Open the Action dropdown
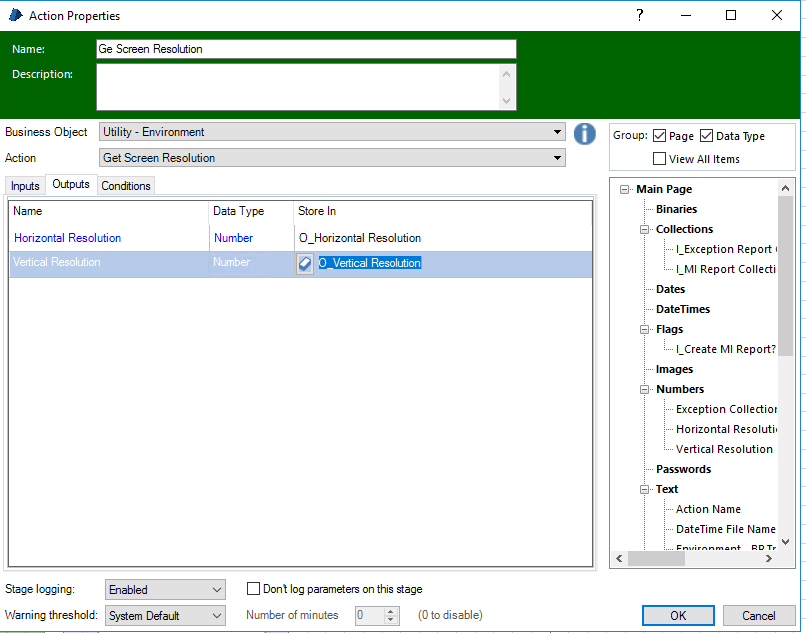 click(557, 158)
